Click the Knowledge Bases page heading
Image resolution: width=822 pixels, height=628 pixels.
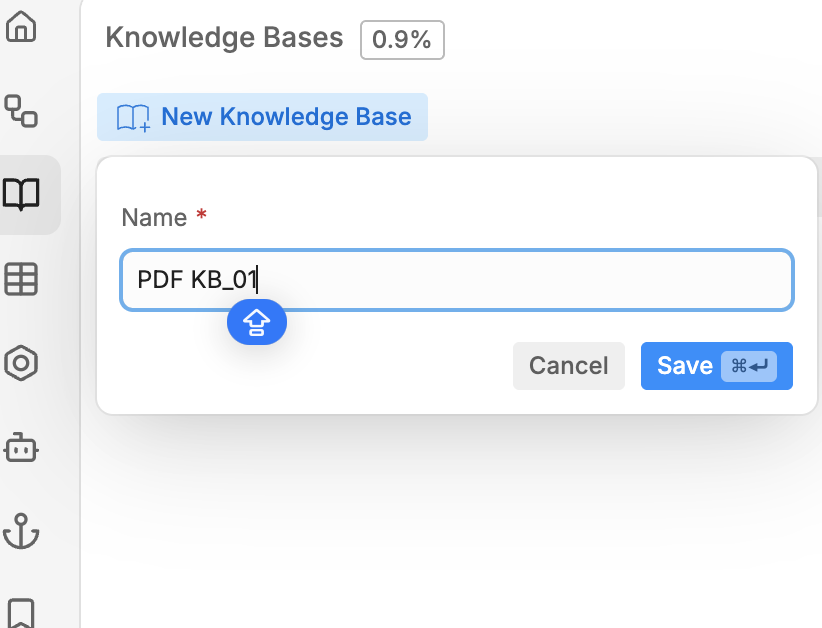224,38
